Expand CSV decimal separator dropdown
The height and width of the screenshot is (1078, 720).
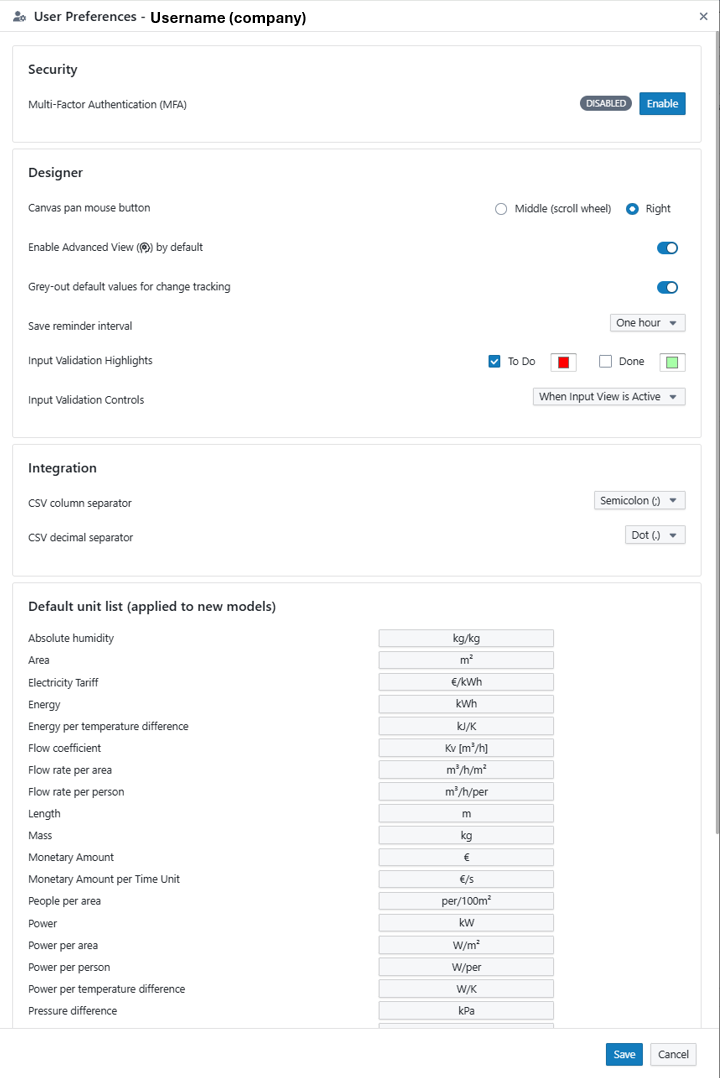pos(655,536)
